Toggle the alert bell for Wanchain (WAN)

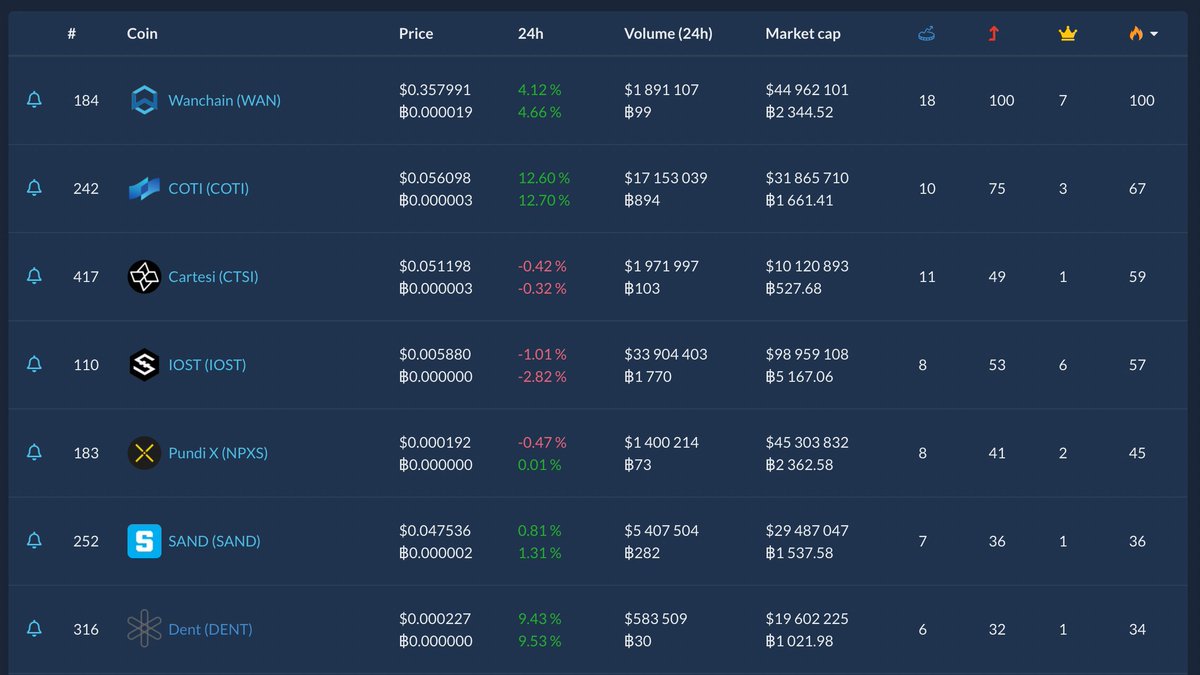(34, 100)
